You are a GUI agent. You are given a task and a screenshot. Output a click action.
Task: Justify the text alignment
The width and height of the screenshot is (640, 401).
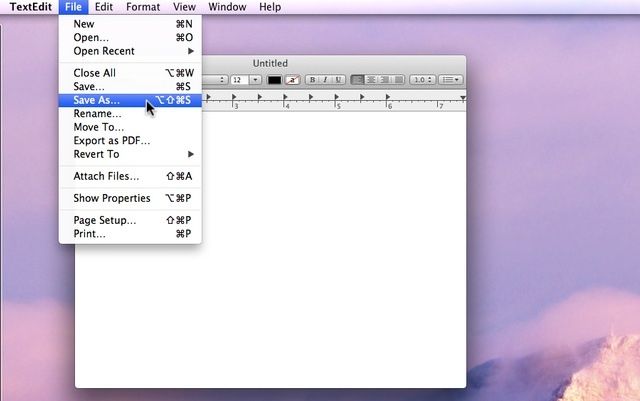coord(398,79)
